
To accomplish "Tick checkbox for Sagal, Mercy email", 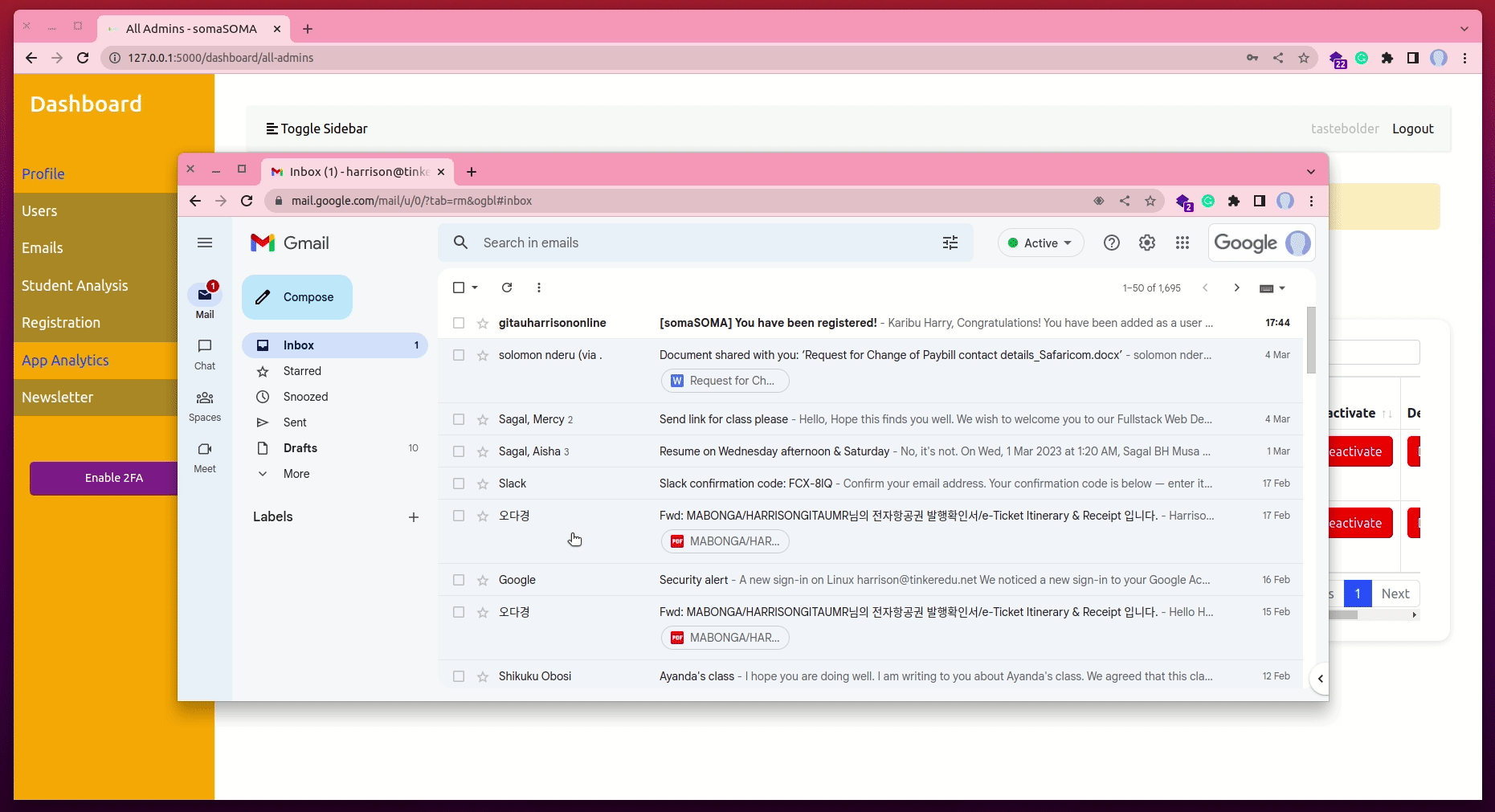I will click(459, 419).
